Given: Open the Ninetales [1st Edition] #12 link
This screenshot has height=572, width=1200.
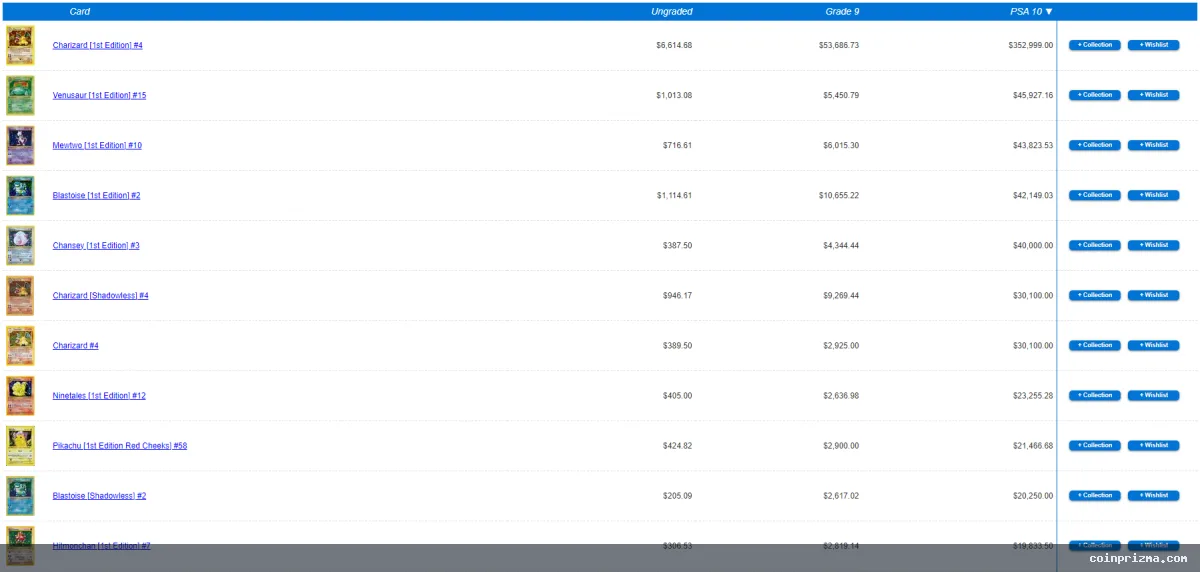Looking at the screenshot, I should [99, 396].
